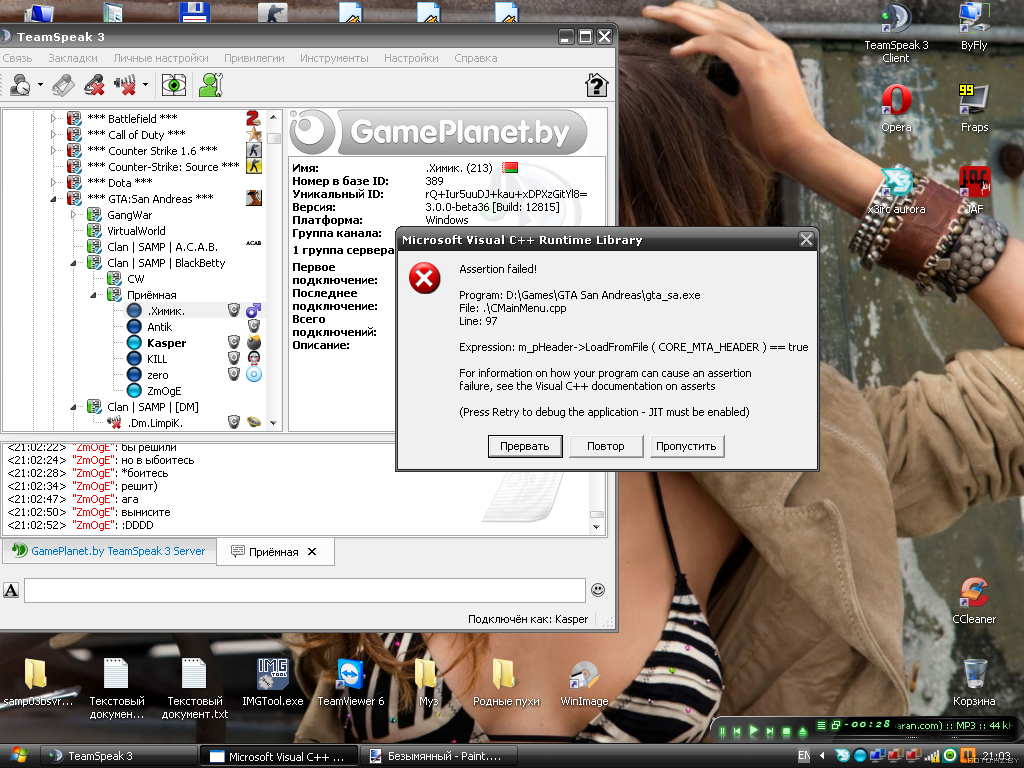The width and height of the screenshot is (1024, 768).
Task: Click the push-to-talk hotkey toolbar icon
Action: pos(63,85)
